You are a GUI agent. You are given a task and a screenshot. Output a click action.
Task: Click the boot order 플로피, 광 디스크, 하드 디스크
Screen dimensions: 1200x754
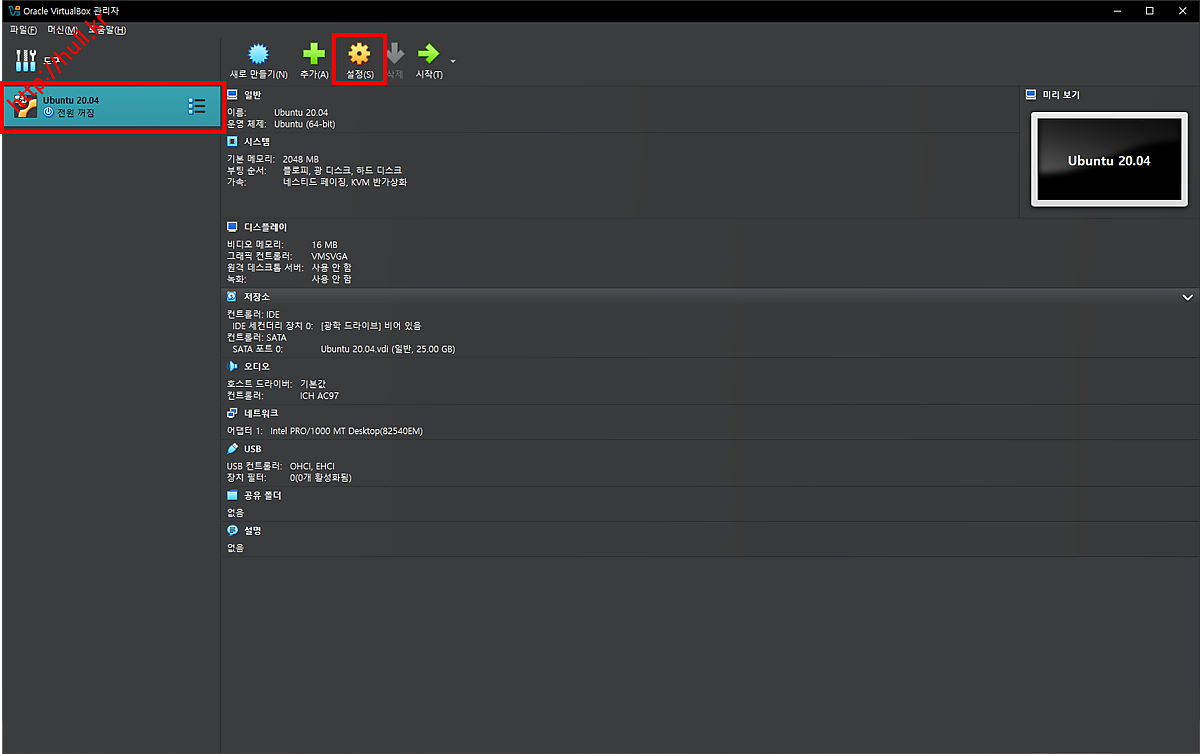coord(342,171)
